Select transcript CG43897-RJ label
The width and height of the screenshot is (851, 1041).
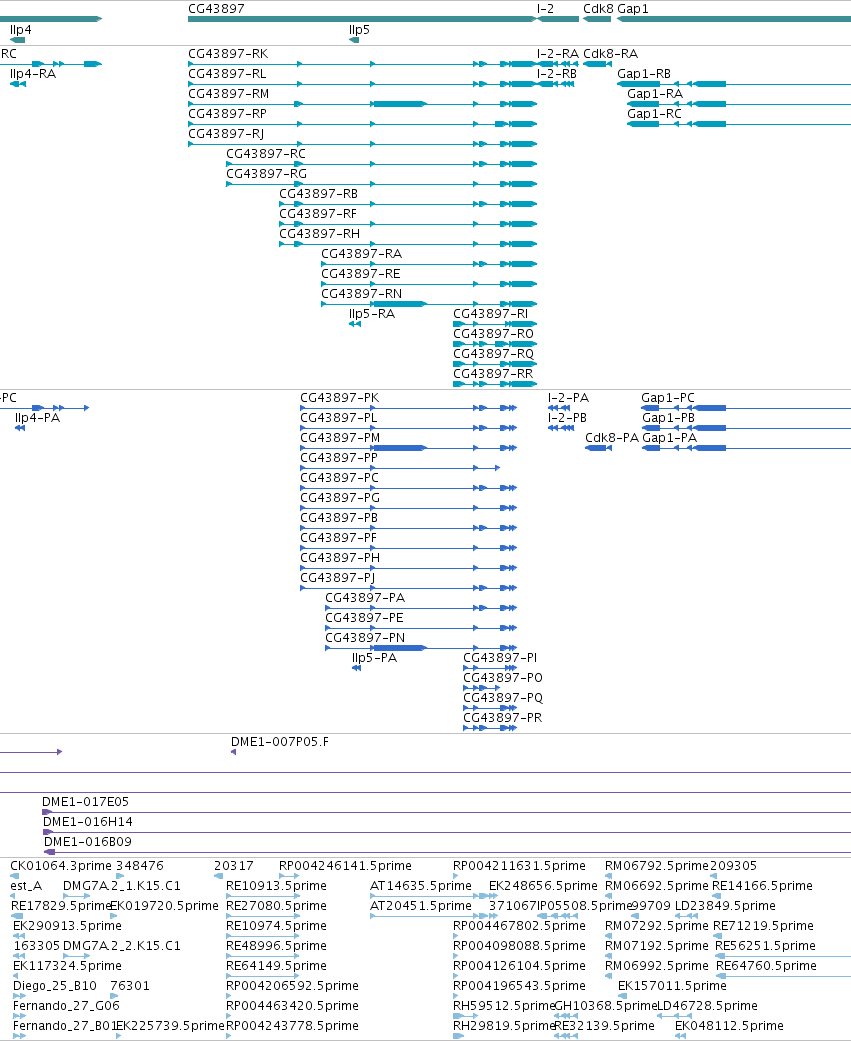(x=226, y=133)
